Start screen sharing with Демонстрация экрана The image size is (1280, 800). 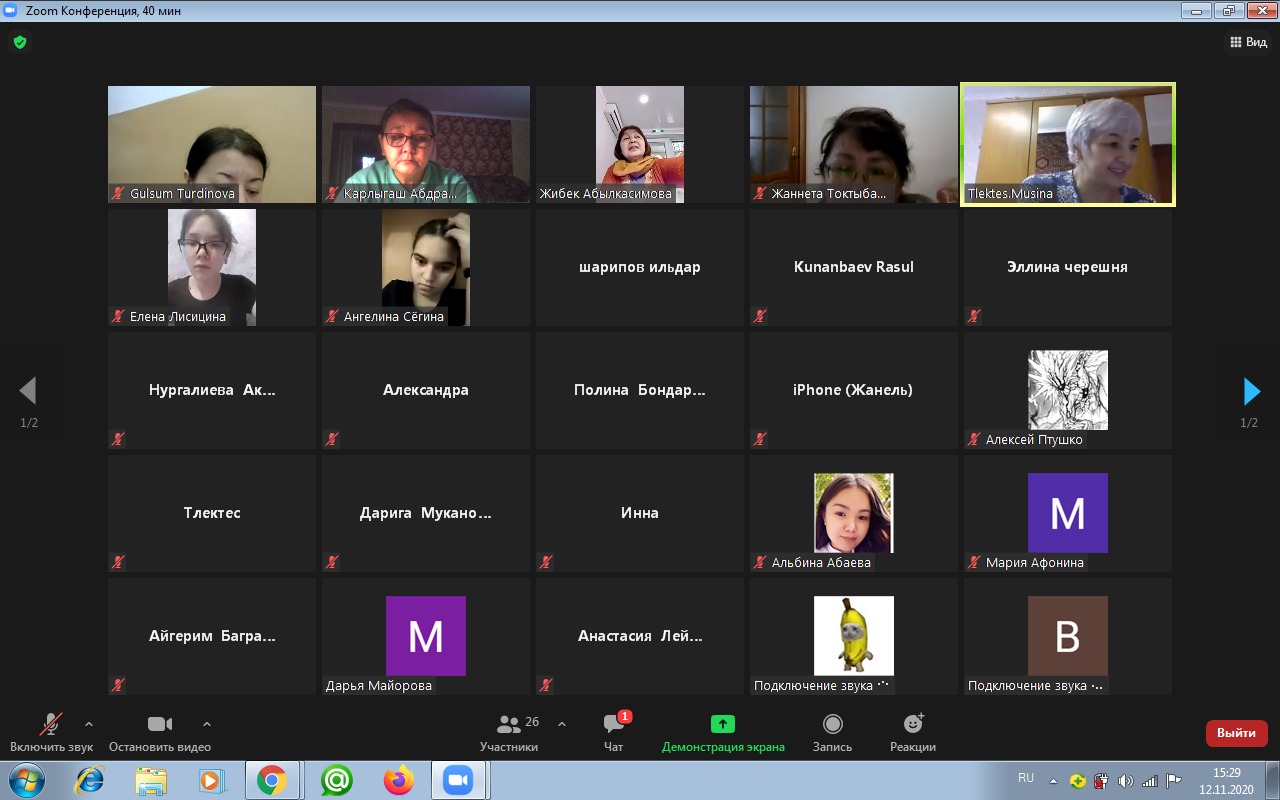(x=723, y=732)
